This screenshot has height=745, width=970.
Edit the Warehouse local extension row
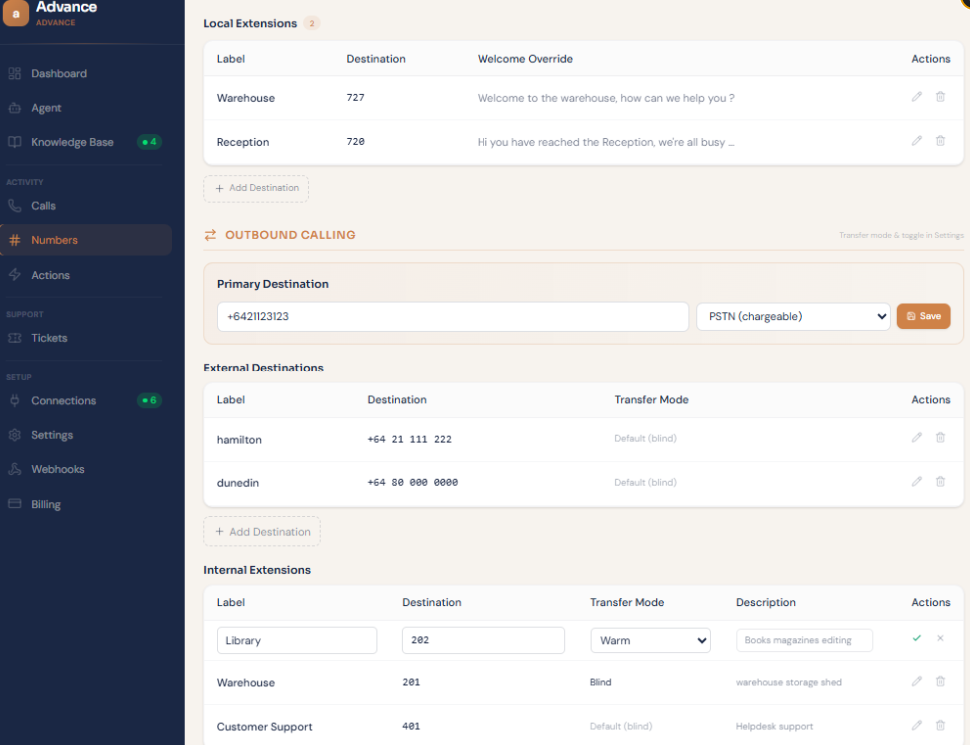pyautogui.click(x=917, y=97)
